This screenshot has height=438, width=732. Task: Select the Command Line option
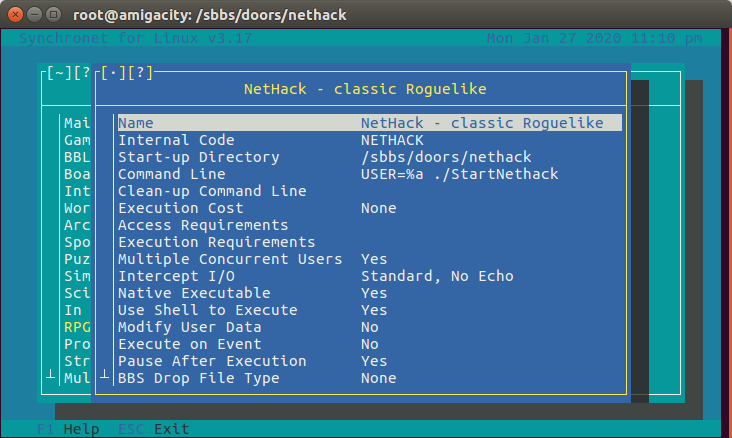pyautogui.click(x=370, y=174)
